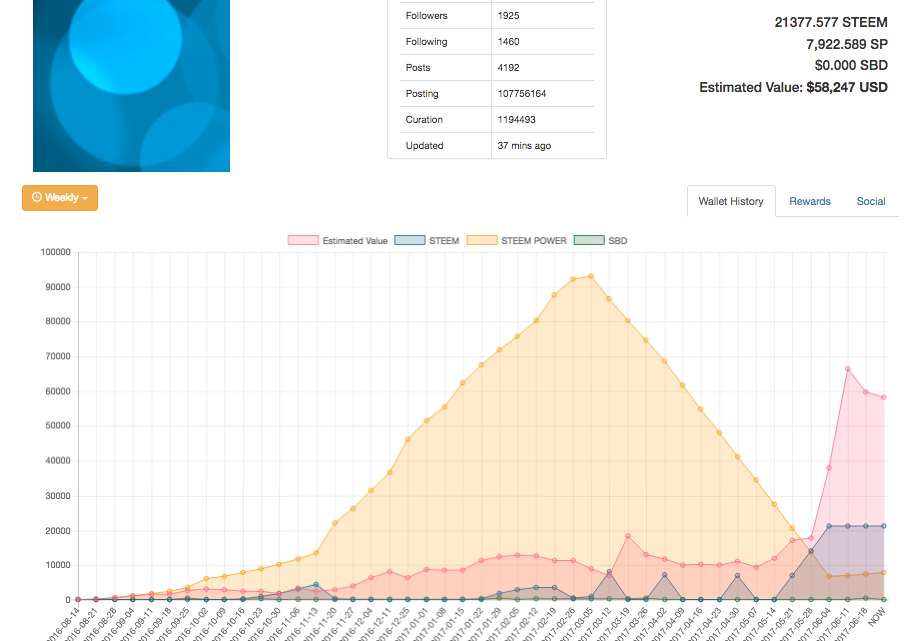Click the Following count 1460

508,42
